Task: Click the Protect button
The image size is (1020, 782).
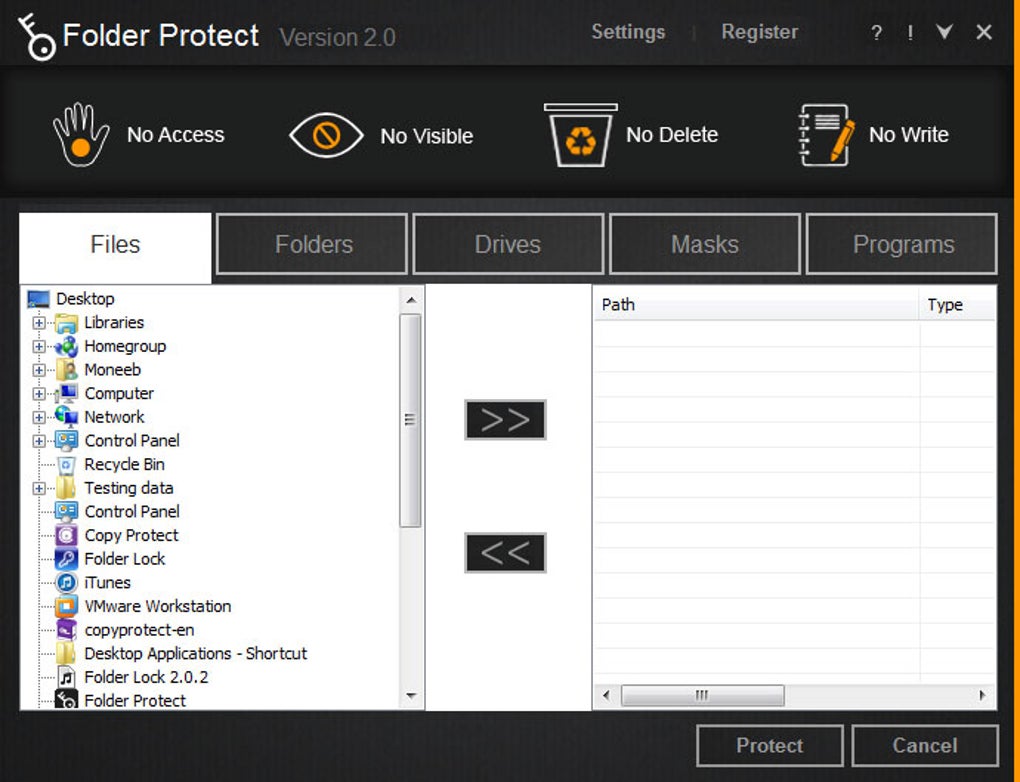Action: pos(770,746)
